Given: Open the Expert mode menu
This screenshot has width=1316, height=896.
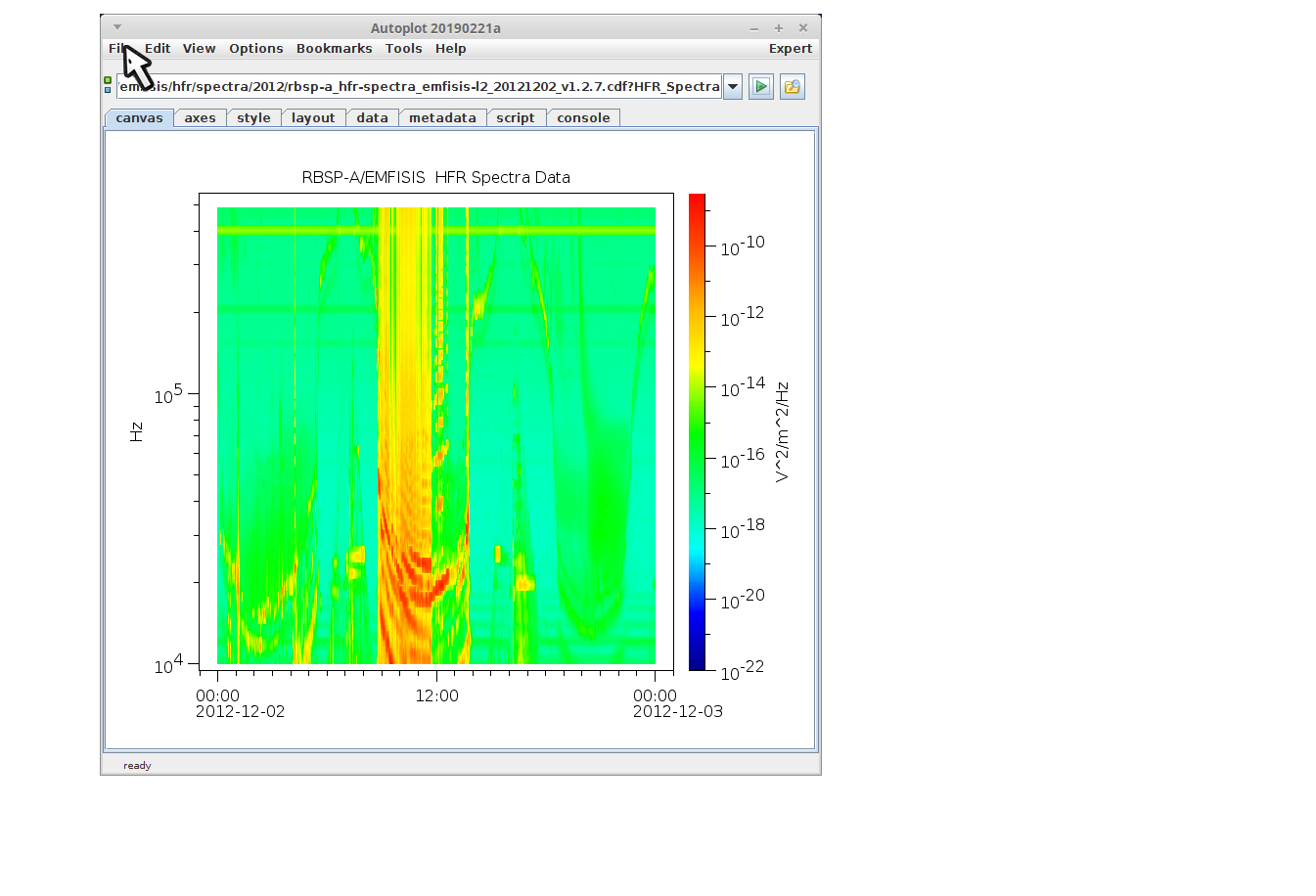Looking at the screenshot, I should click(790, 49).
